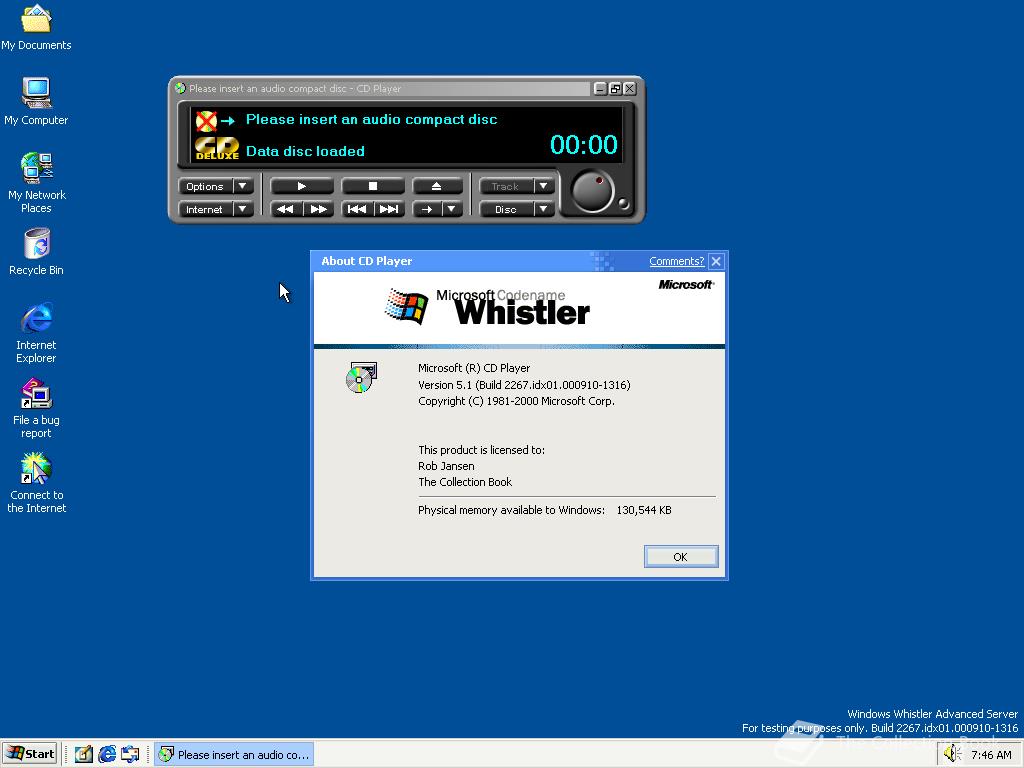Click the '130,544 KB' memory value
The image size is (1024, 768).
coord(644,510)
